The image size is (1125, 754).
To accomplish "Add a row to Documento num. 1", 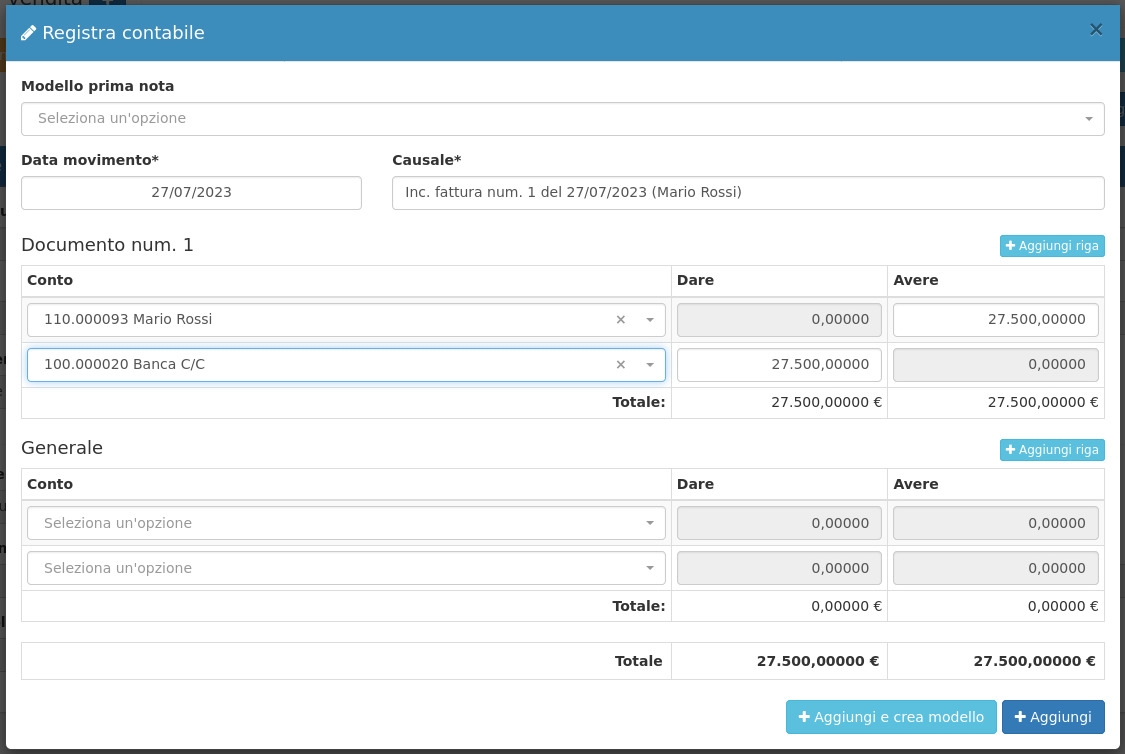I will point(1051,246).
